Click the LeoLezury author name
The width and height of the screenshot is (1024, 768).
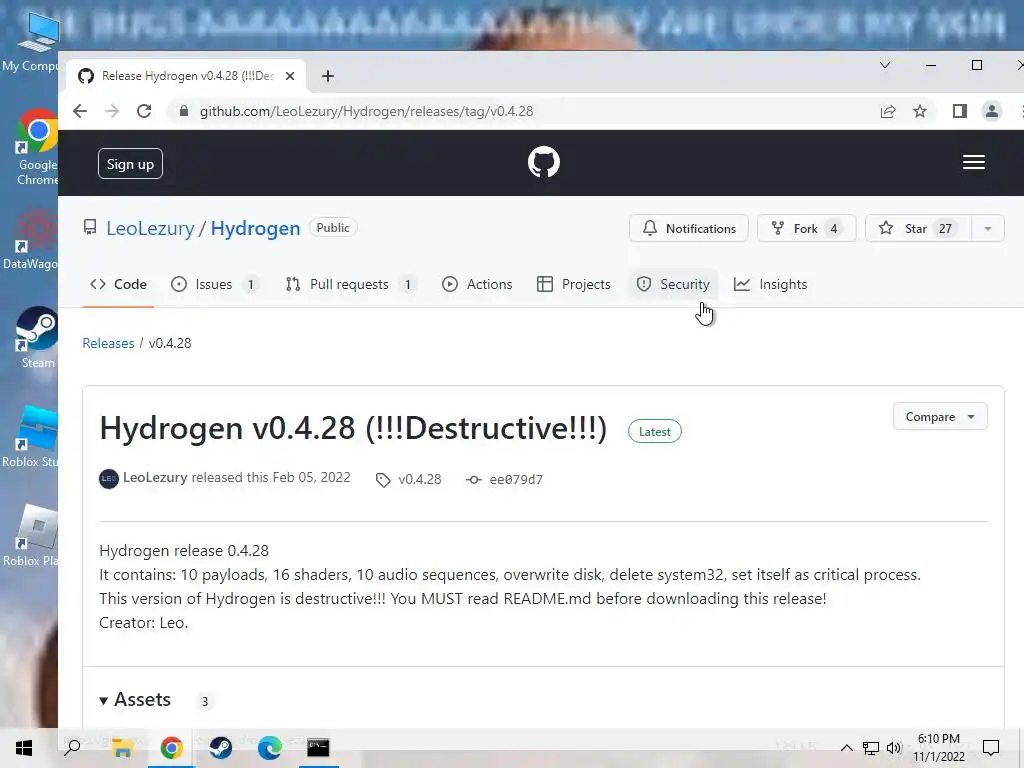click(x=155, y=477)
